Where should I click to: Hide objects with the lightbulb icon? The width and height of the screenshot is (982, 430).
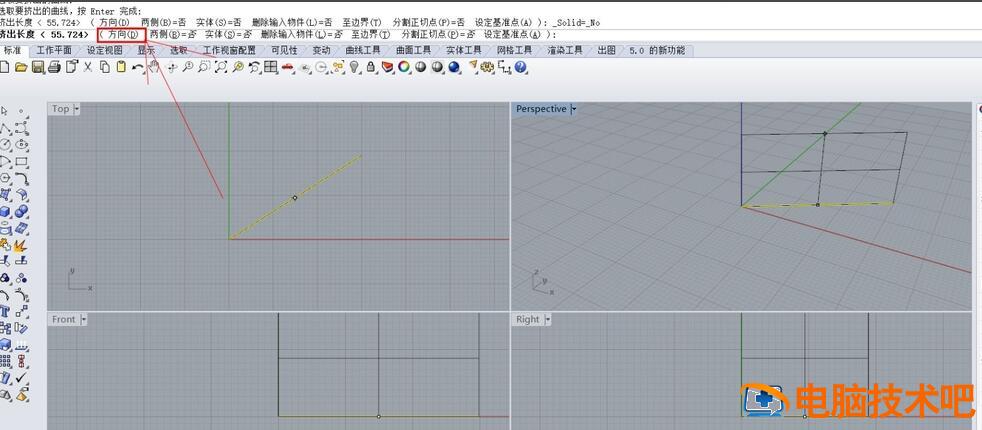[354, 67]
